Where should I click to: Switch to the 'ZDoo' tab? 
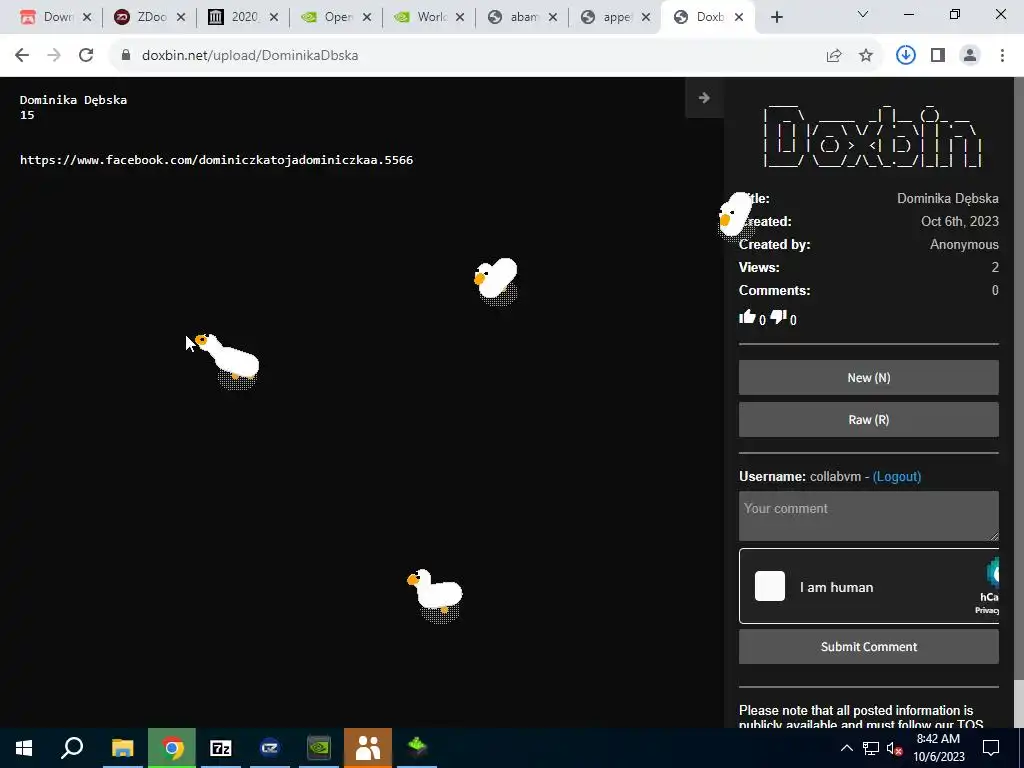coord(151,18)
